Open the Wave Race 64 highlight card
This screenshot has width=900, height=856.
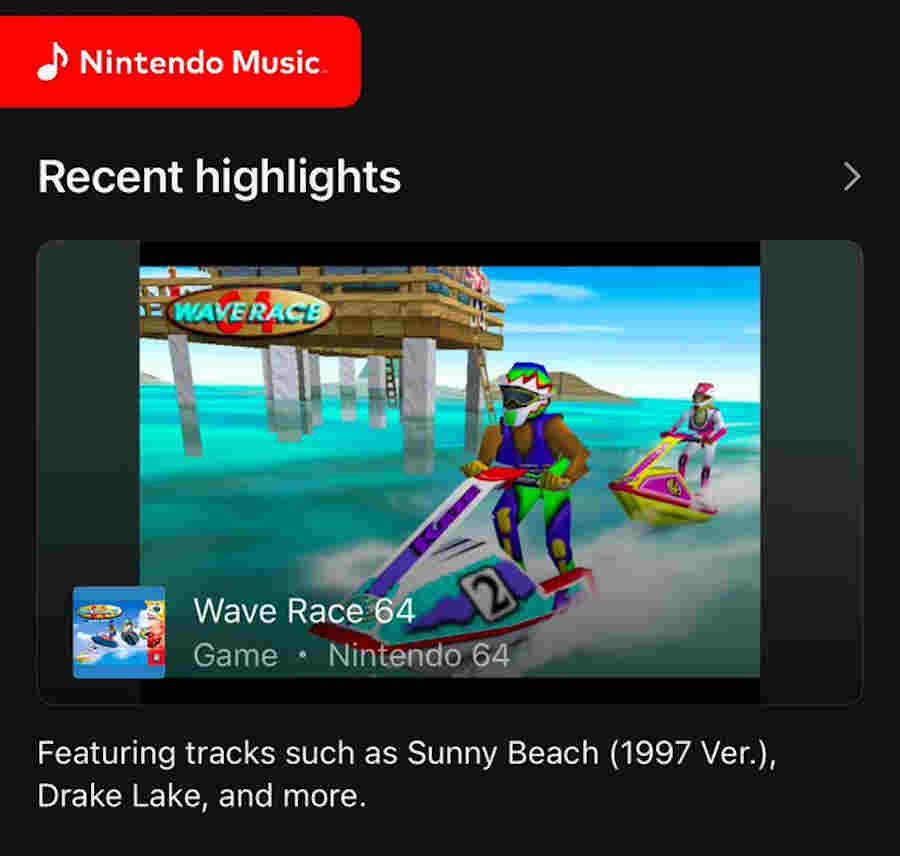[x=450, y=472]
